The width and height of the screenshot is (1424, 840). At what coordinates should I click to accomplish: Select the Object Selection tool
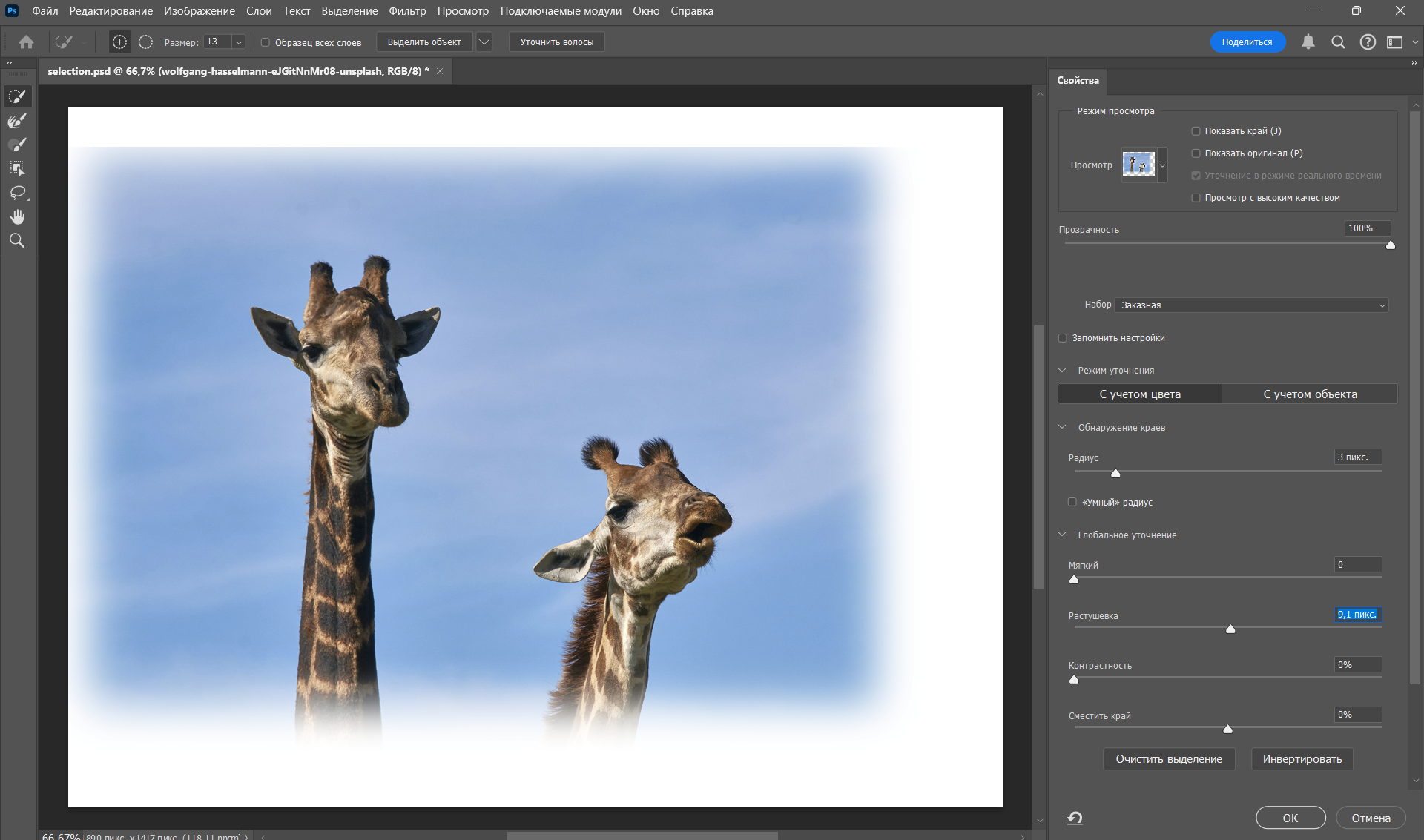[17, 168]
